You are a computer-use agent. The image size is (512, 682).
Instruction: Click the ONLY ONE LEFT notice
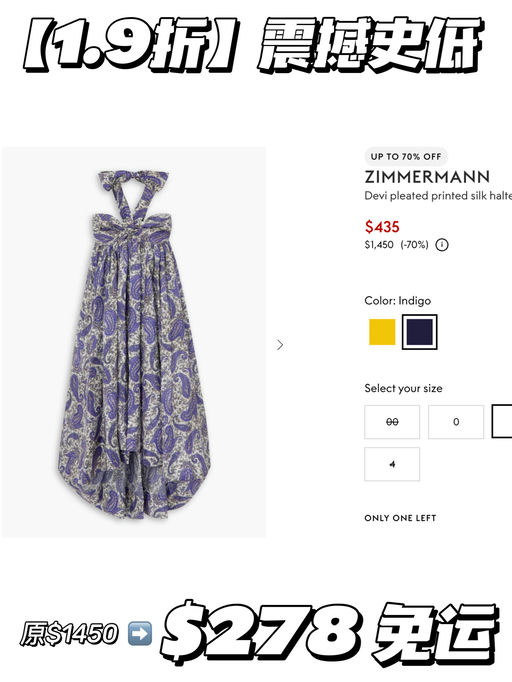pyautogui.click(x=400, y=518)
